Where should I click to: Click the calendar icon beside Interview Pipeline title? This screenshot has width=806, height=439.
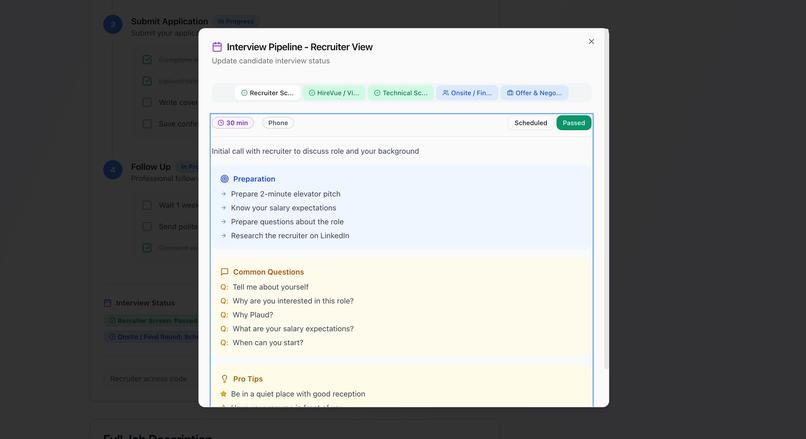tap(217, 47)
